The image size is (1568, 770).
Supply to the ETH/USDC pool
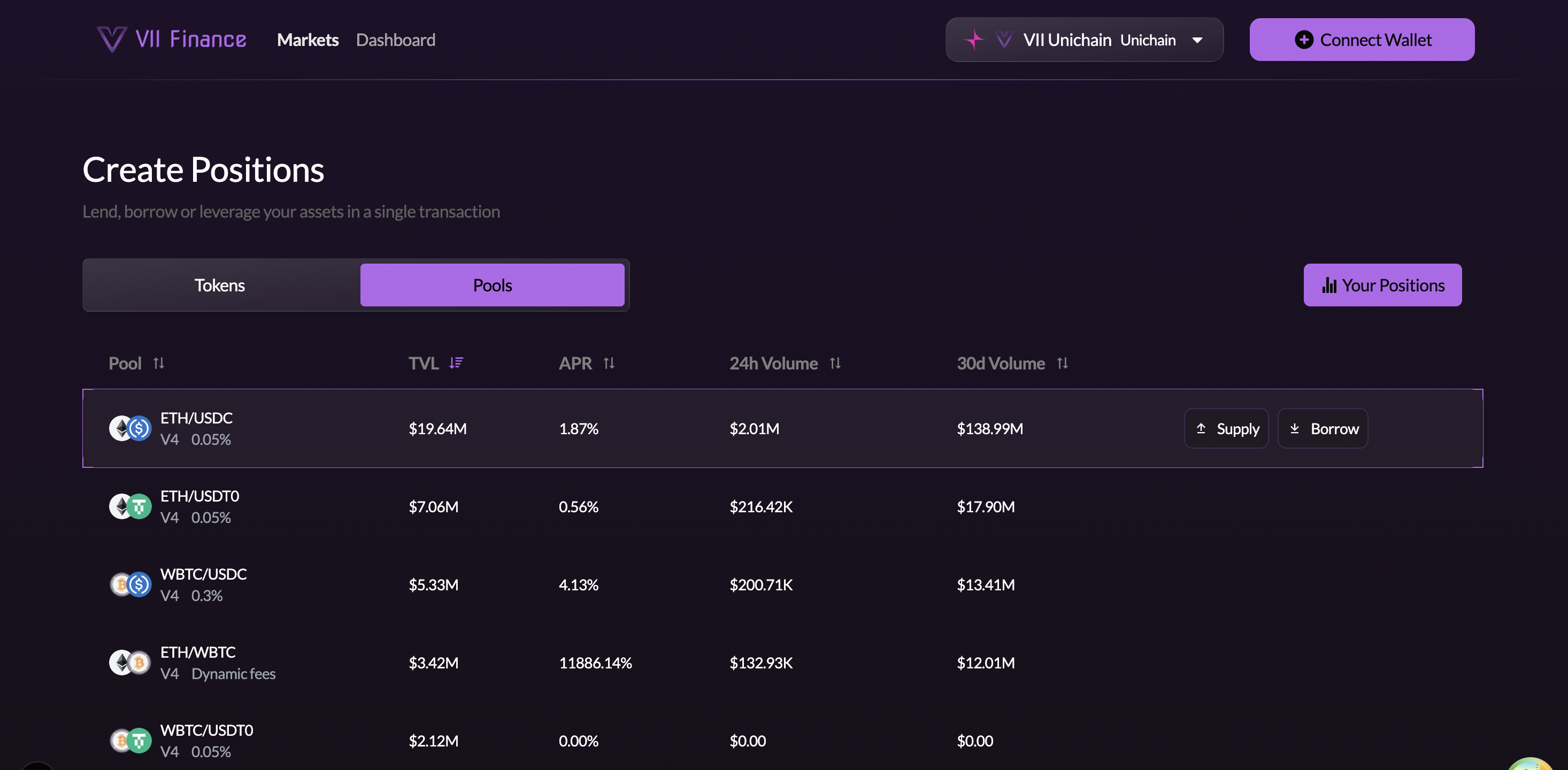point(1226,428)
